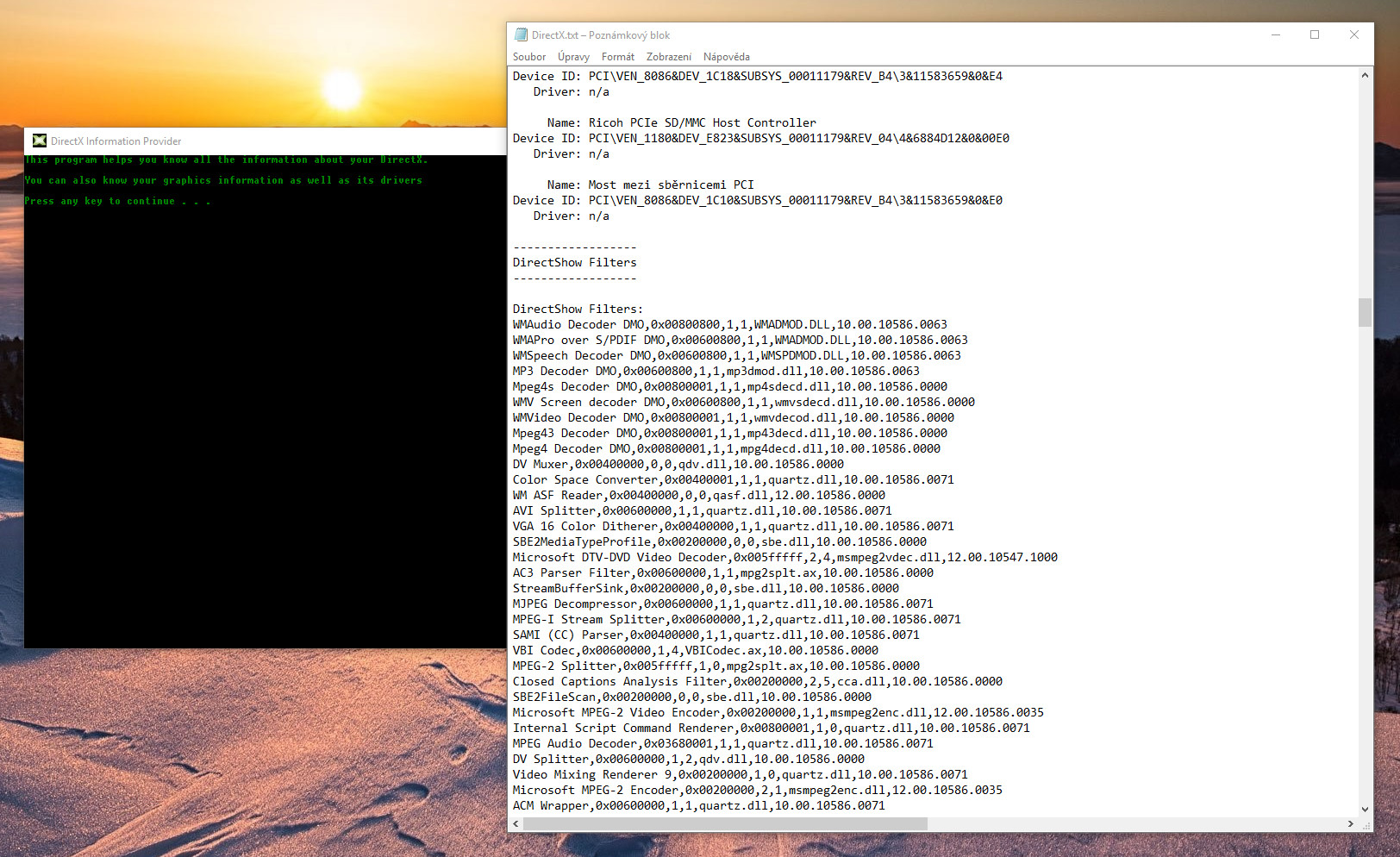Click the 'DV Muxer' line
This screenshot has height=857, width=1400.
(x=678, y=464)
